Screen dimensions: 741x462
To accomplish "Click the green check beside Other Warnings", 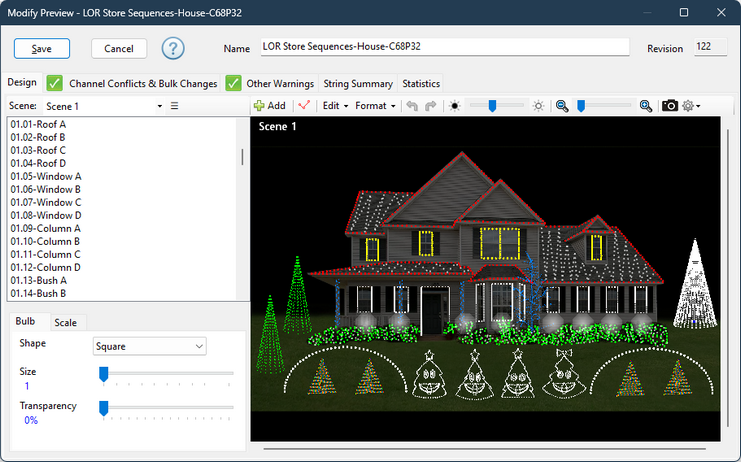I will point(233,84).
